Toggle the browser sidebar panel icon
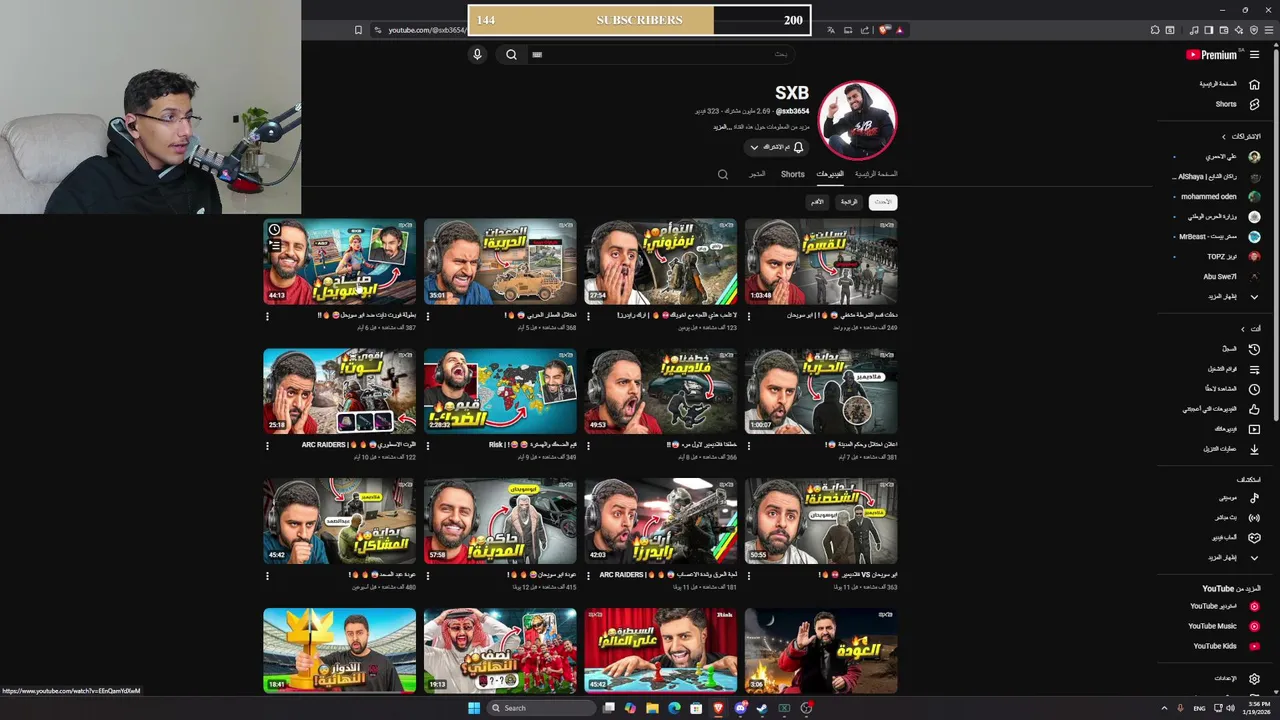 tap(1208, 30)
